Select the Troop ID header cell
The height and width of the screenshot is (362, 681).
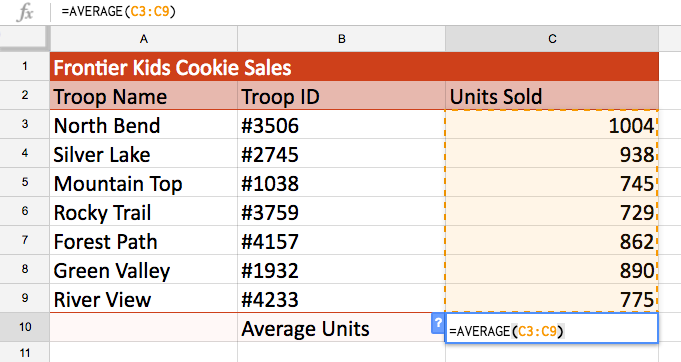(341, 95)
